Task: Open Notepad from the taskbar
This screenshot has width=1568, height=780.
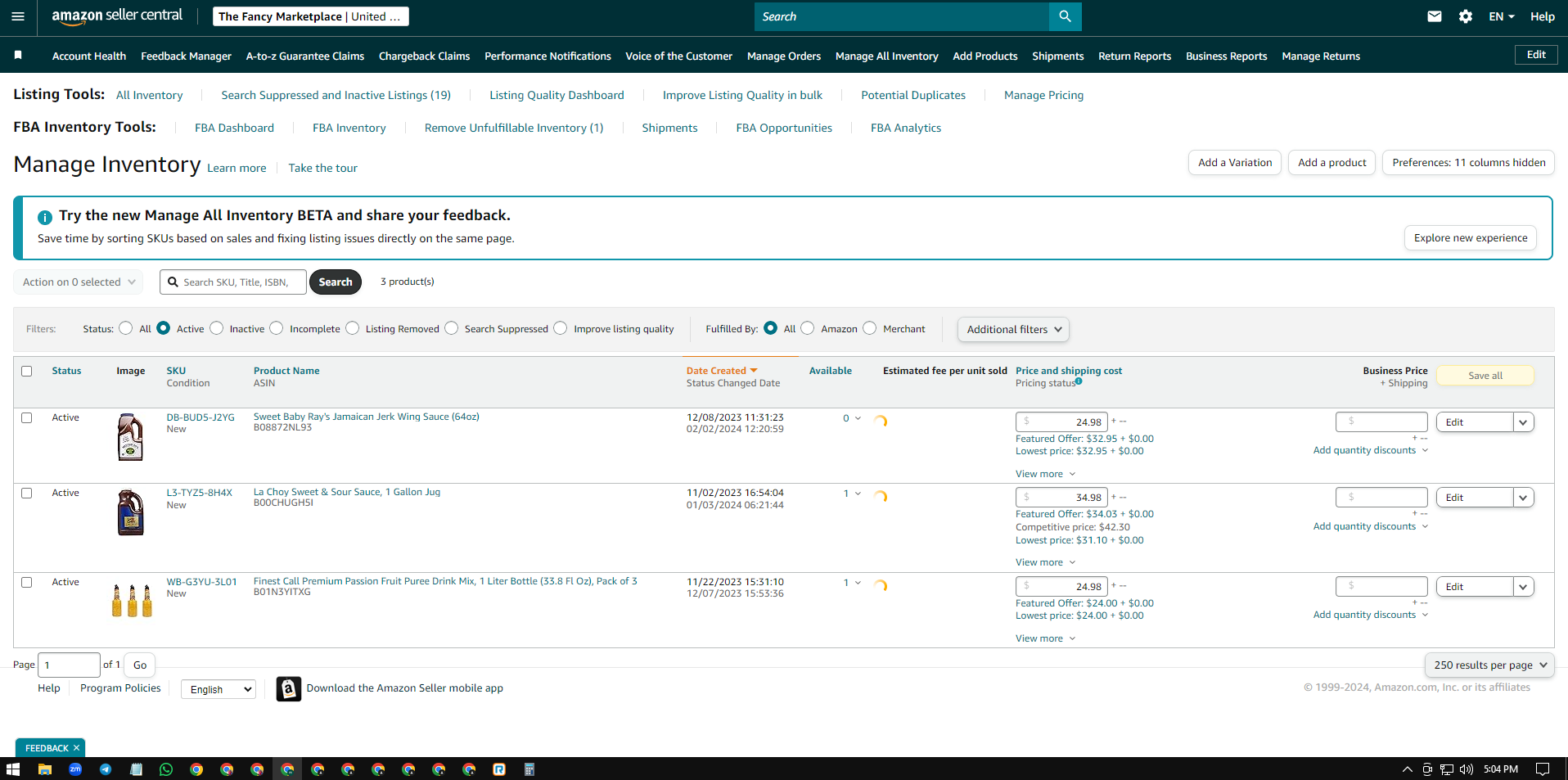Action: (136, 769)
